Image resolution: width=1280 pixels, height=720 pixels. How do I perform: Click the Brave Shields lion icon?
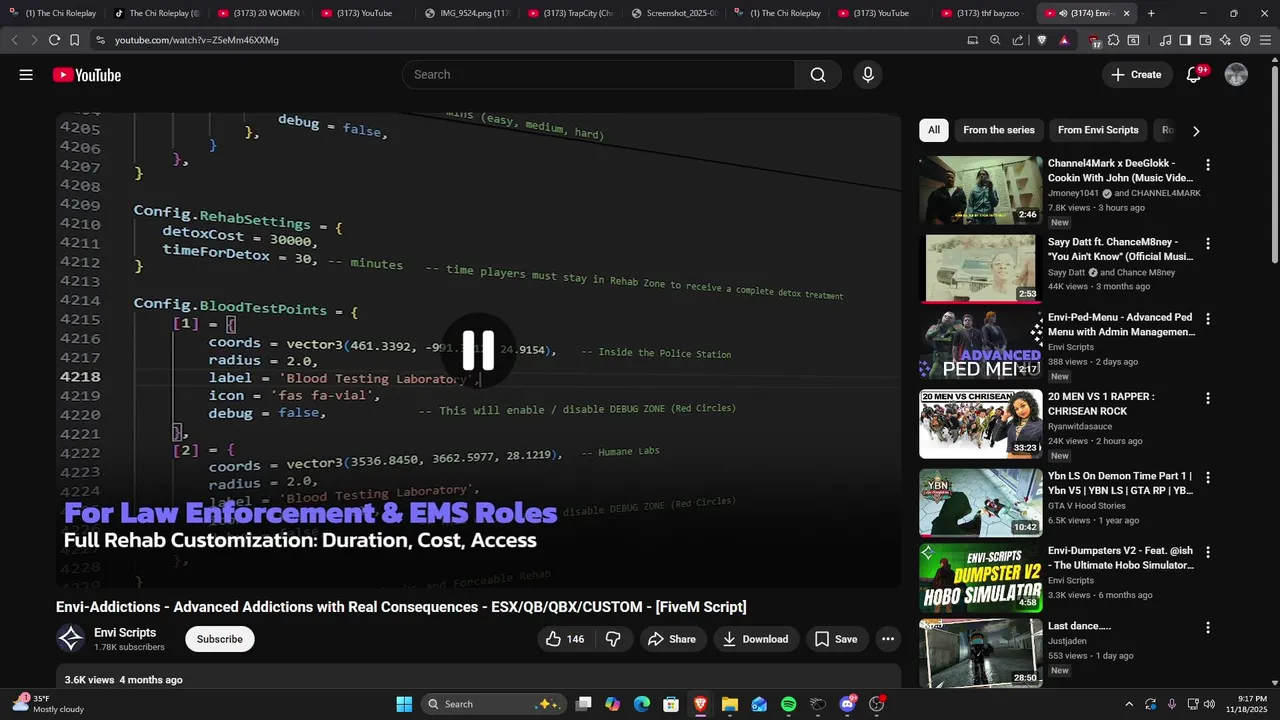click(x=1041, y=40)
